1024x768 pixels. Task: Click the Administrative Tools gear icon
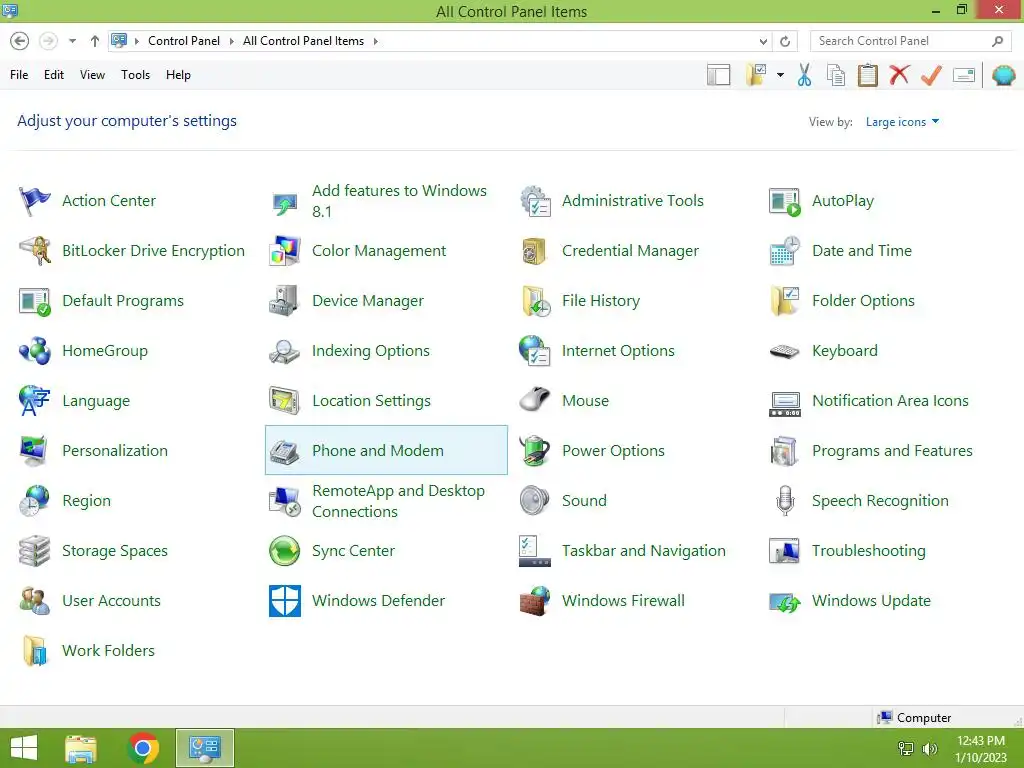535,200
